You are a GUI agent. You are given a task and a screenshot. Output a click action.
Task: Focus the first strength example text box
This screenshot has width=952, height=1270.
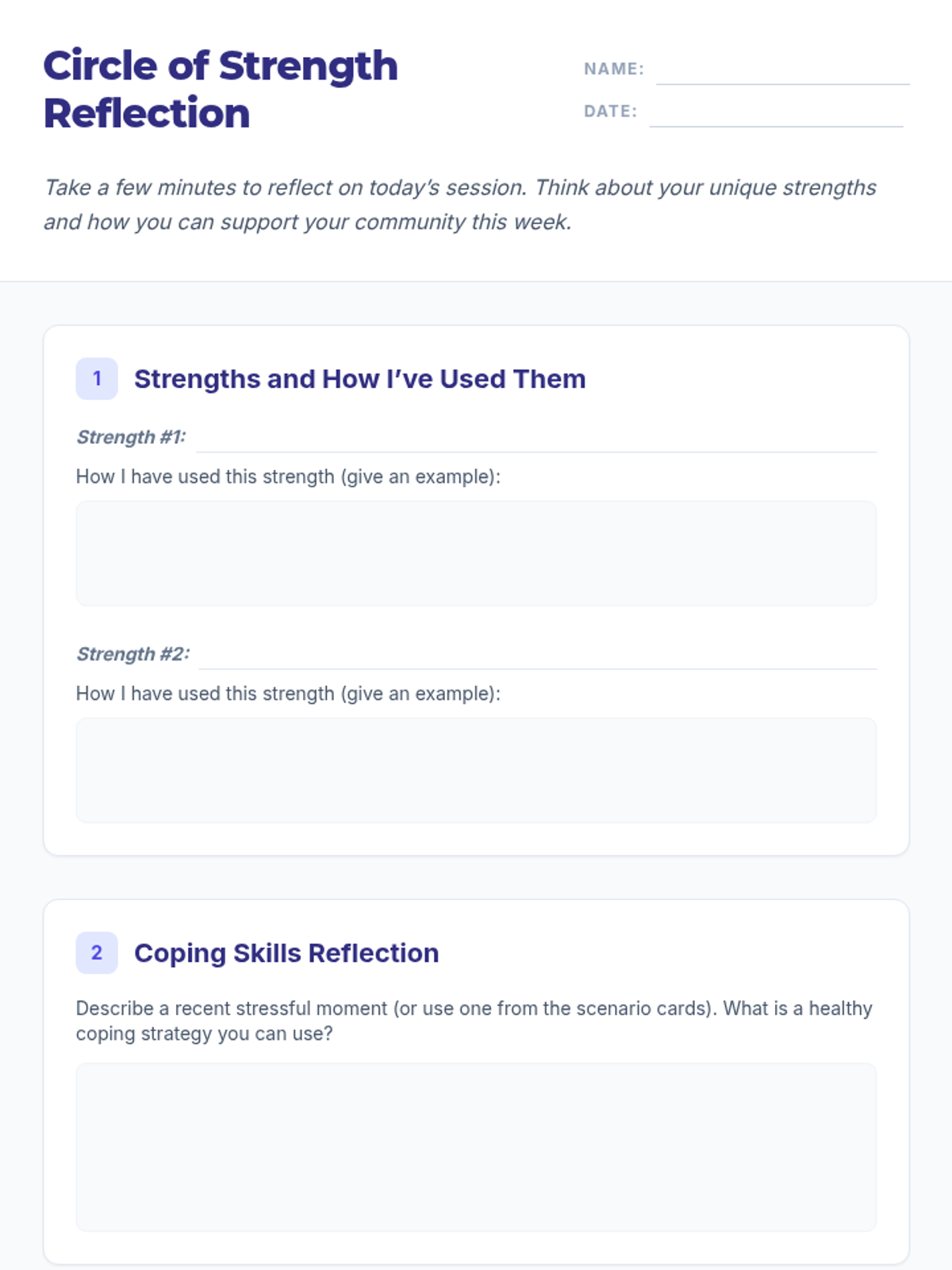pyautogui.click(x=476, y=553)
